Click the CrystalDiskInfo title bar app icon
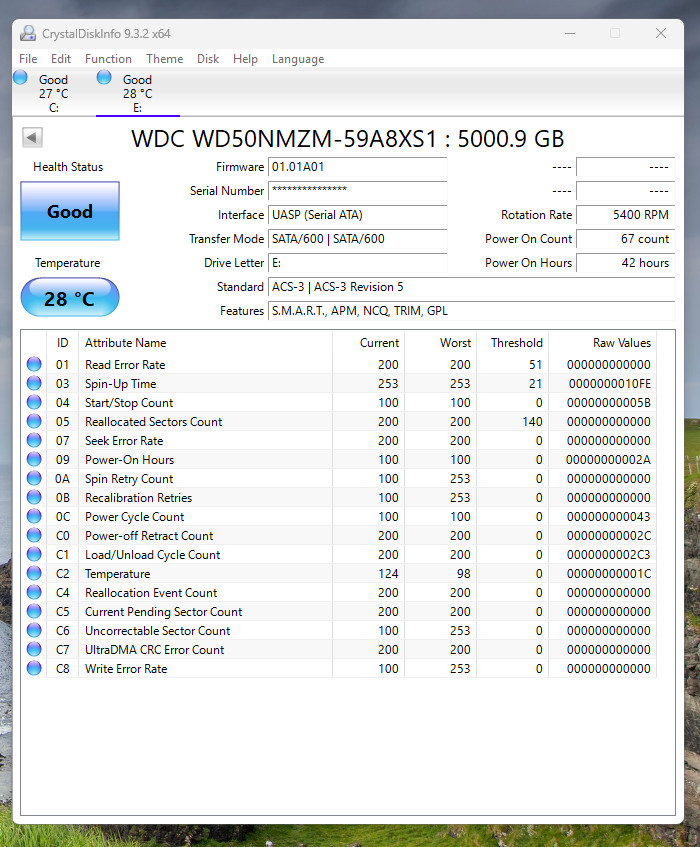The image size is (700, 847). [x=28, y=33]
